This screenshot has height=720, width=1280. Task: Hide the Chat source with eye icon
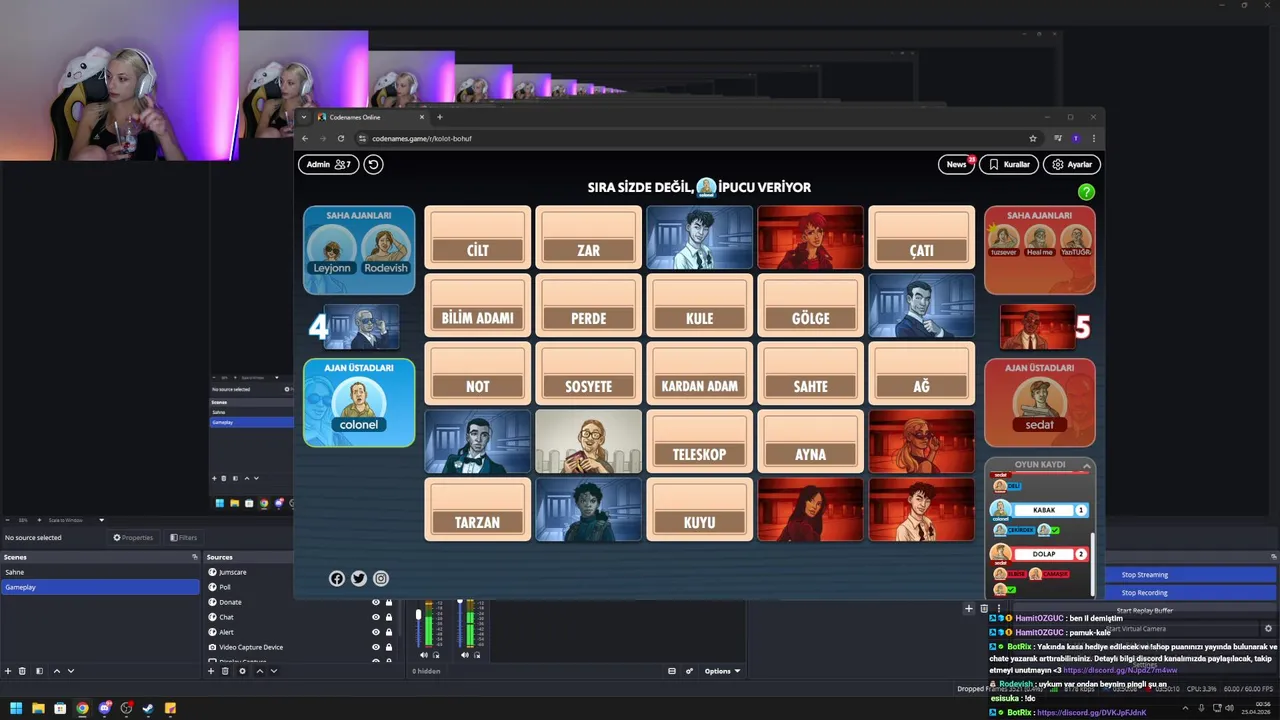click(x=376, y=617)
